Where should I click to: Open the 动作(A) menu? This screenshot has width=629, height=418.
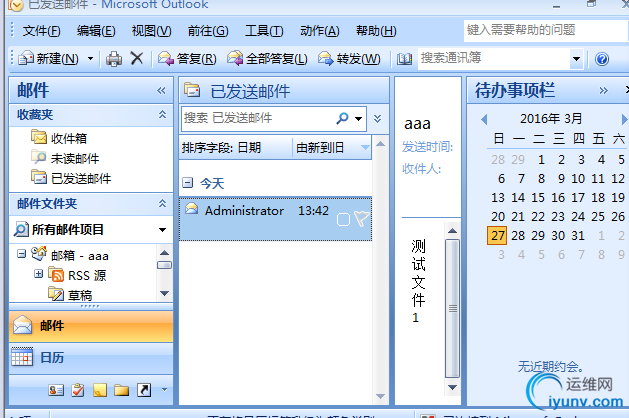coord(319,31)
